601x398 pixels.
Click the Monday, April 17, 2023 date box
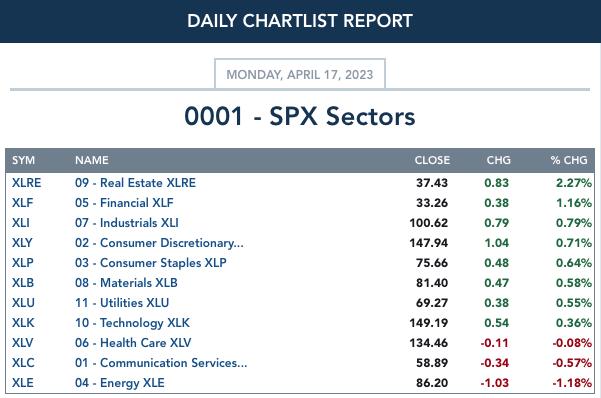click(300, 74)
